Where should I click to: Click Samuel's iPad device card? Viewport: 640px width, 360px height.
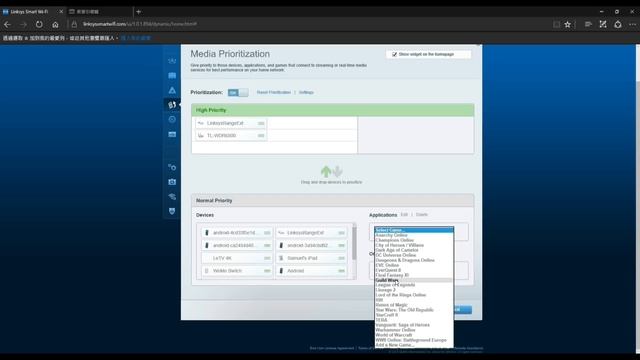[x=311, y=258]
